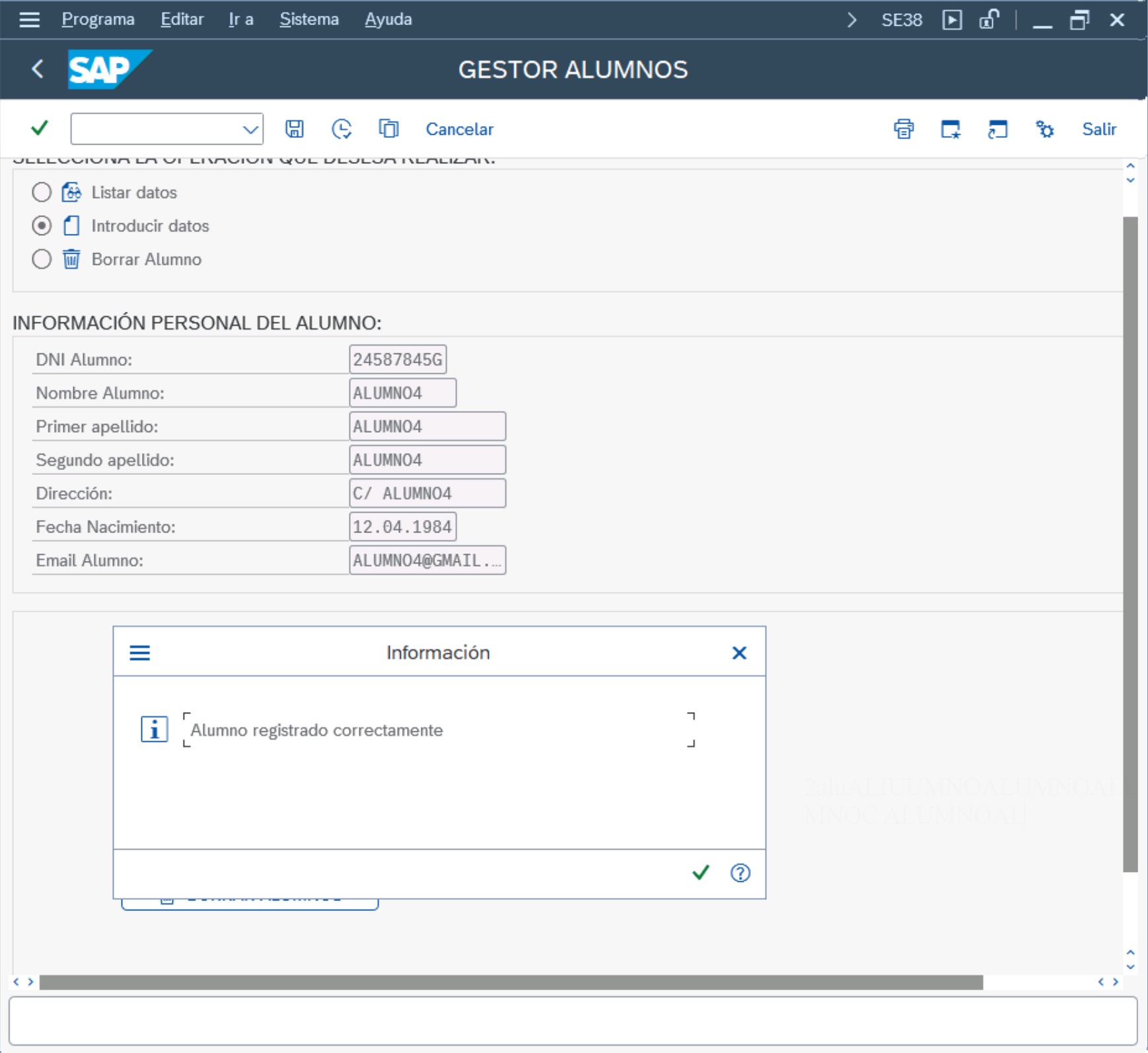The width and height of the screenshot is (1148, 1053).
Task: Click the Cancelar button
Action: pos(460,129)
